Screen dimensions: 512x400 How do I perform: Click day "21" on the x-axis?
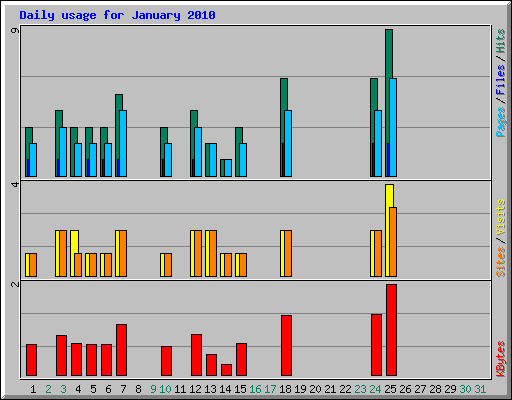click(330, 389)
